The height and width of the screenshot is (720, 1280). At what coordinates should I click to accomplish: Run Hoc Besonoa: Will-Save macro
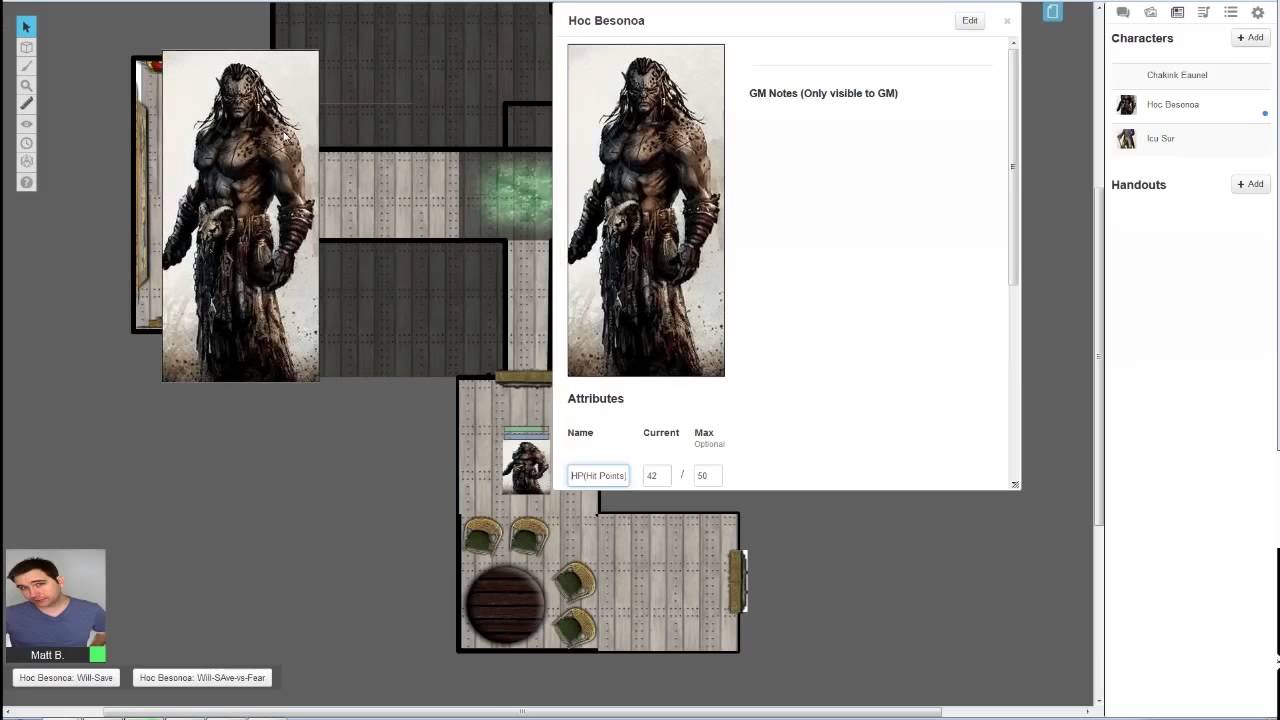66,678
